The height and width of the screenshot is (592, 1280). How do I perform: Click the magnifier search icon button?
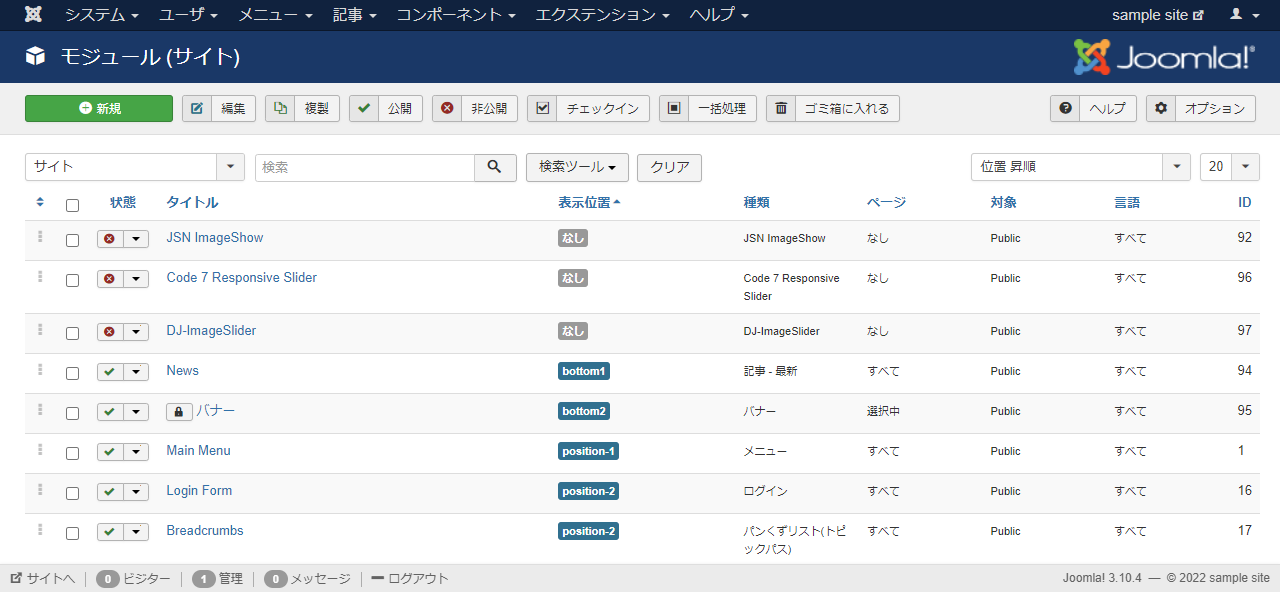point(495,167)
